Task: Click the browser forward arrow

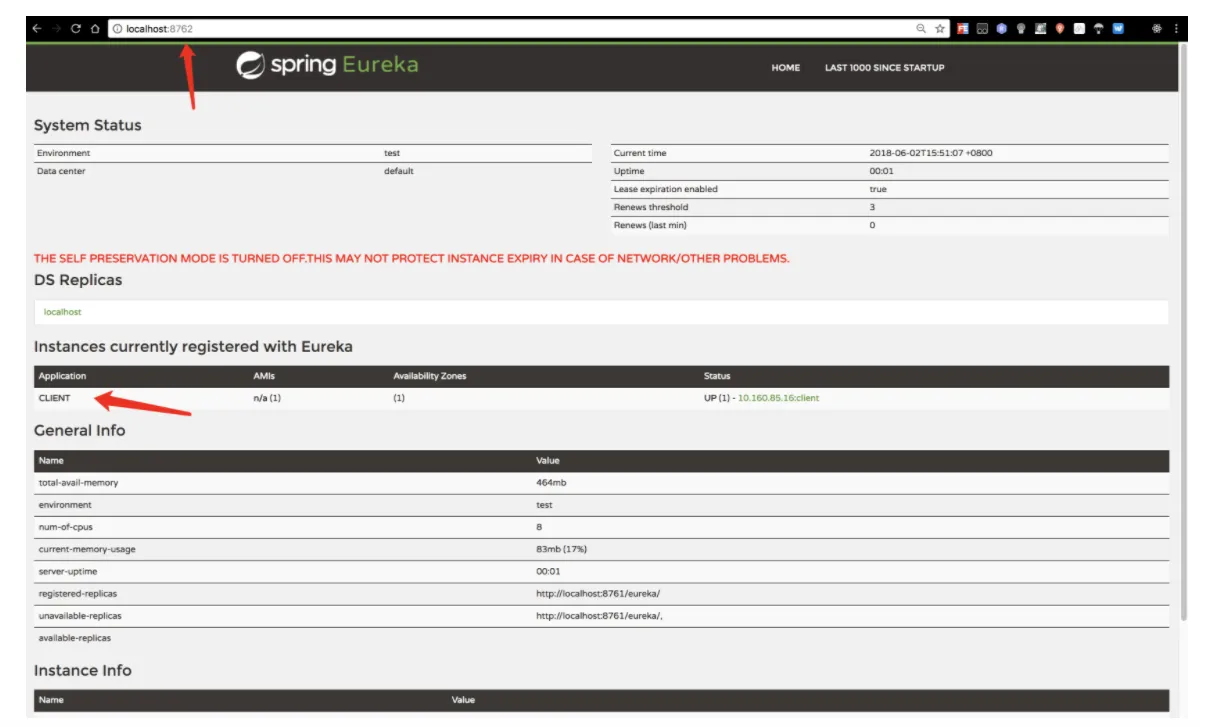Action: (x=56, y=29)
